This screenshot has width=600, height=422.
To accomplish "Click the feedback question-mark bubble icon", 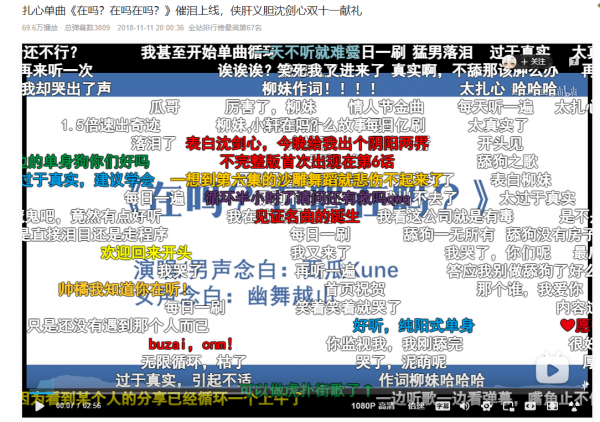I will pos(574,61).
